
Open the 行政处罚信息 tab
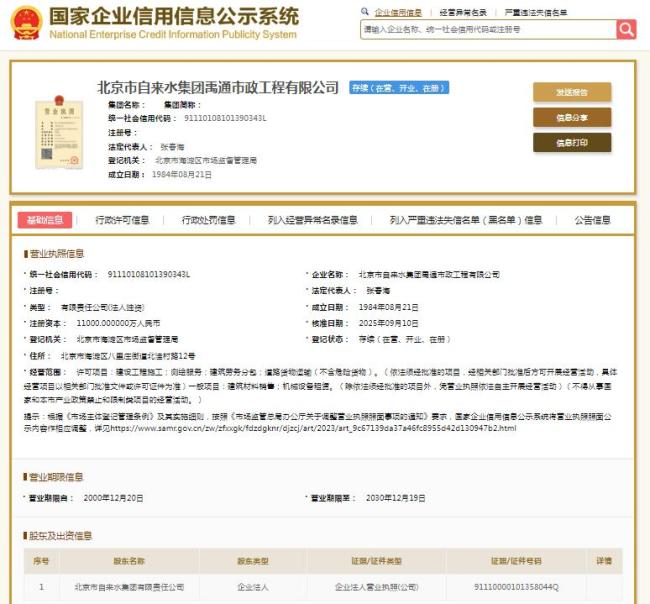pyautogui.click(x=208, y=220)
